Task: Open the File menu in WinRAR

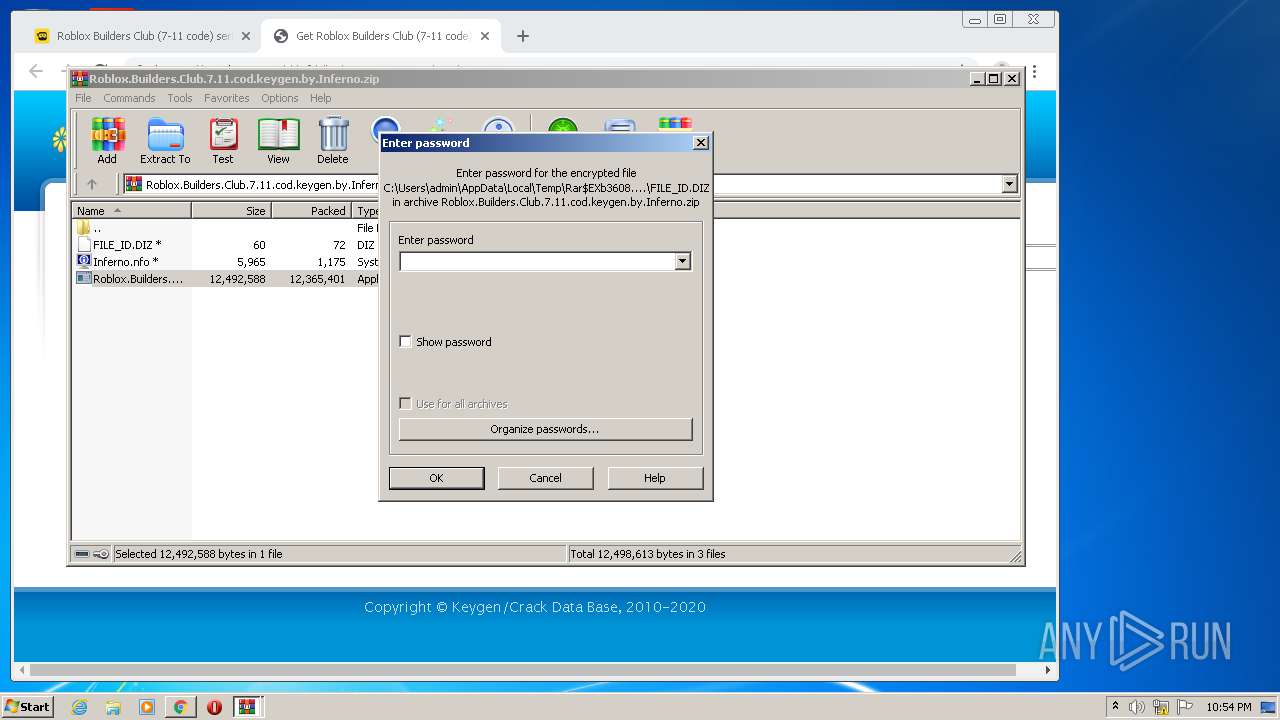Action: [83, 98]
